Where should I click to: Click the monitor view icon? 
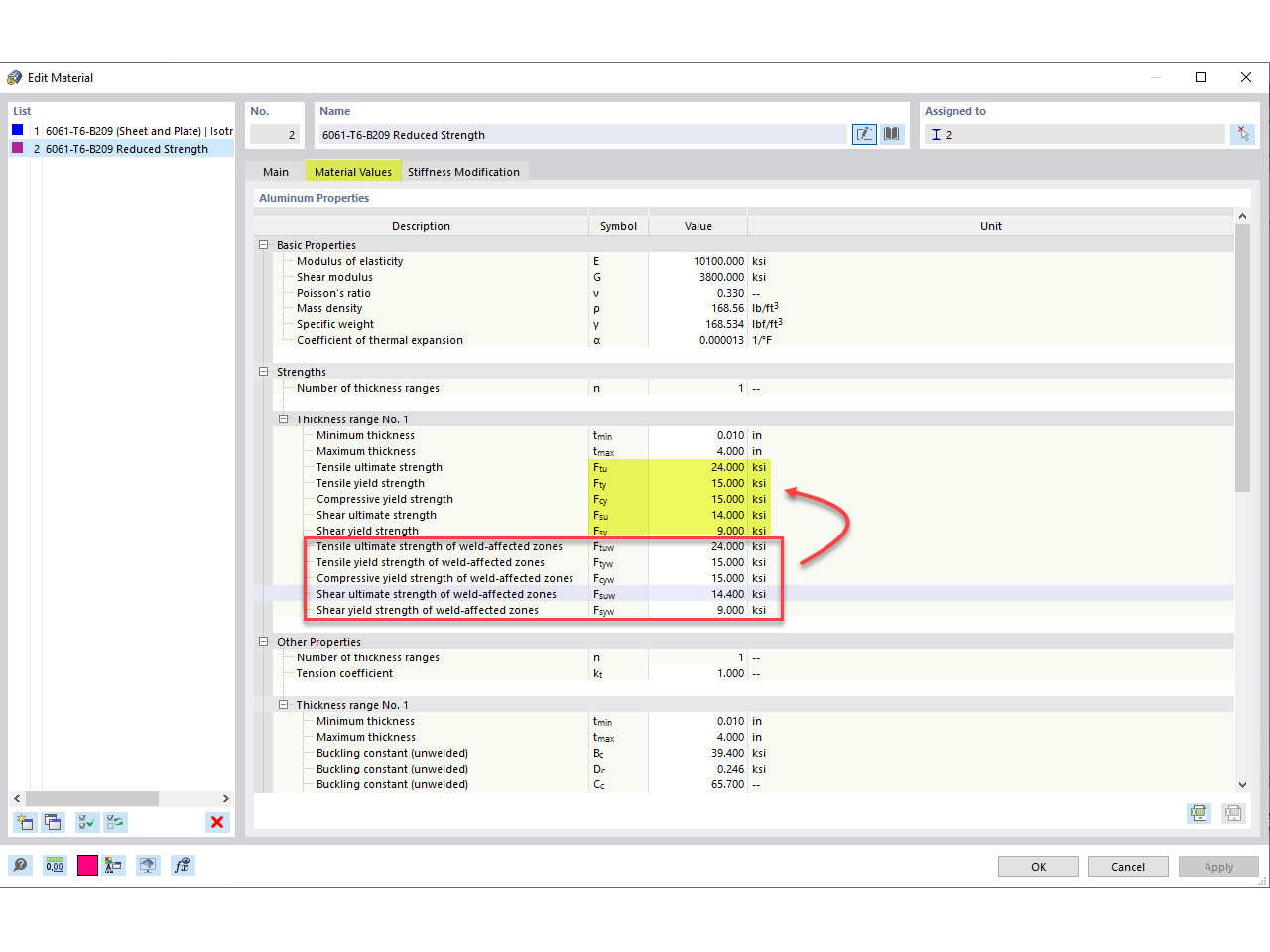[148, 865]
